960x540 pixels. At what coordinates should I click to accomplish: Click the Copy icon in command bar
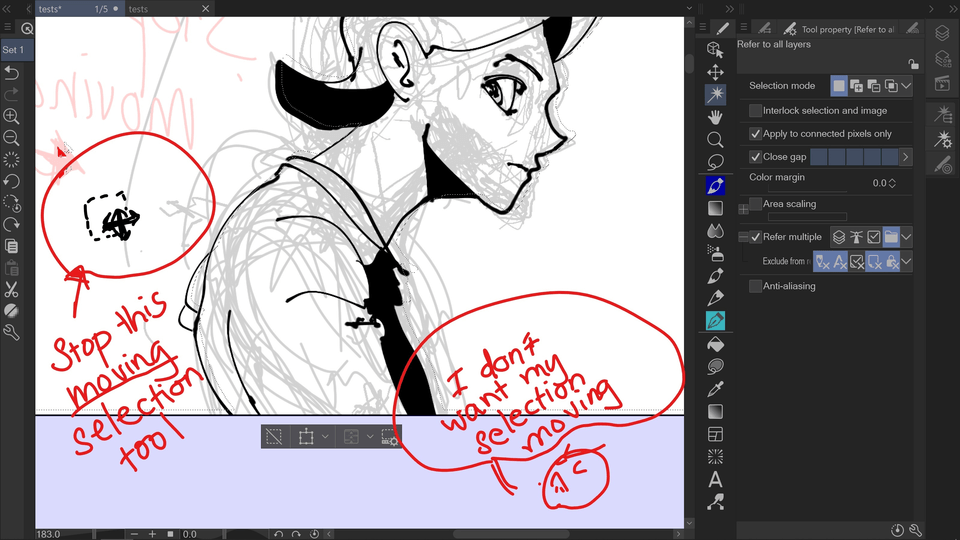click(12, 246)
